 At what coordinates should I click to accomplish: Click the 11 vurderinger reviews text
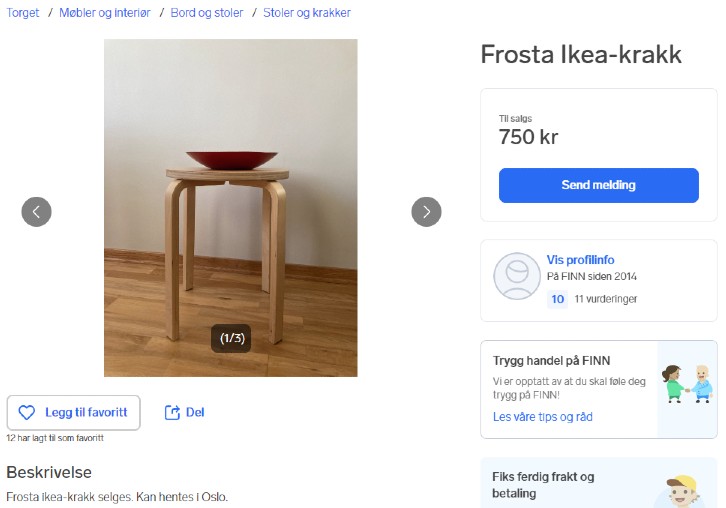click(x=605, y=299)
